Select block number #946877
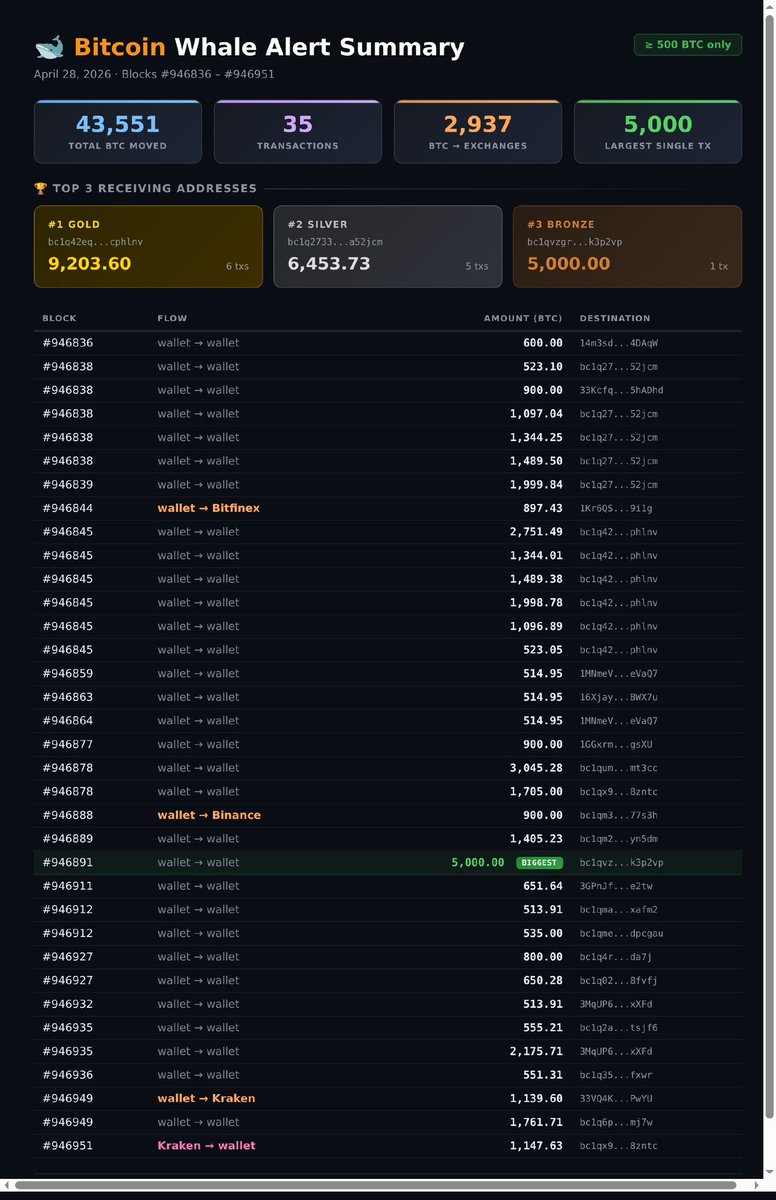Viewport: 776px width, 1200px height. [x=68, y=744]
